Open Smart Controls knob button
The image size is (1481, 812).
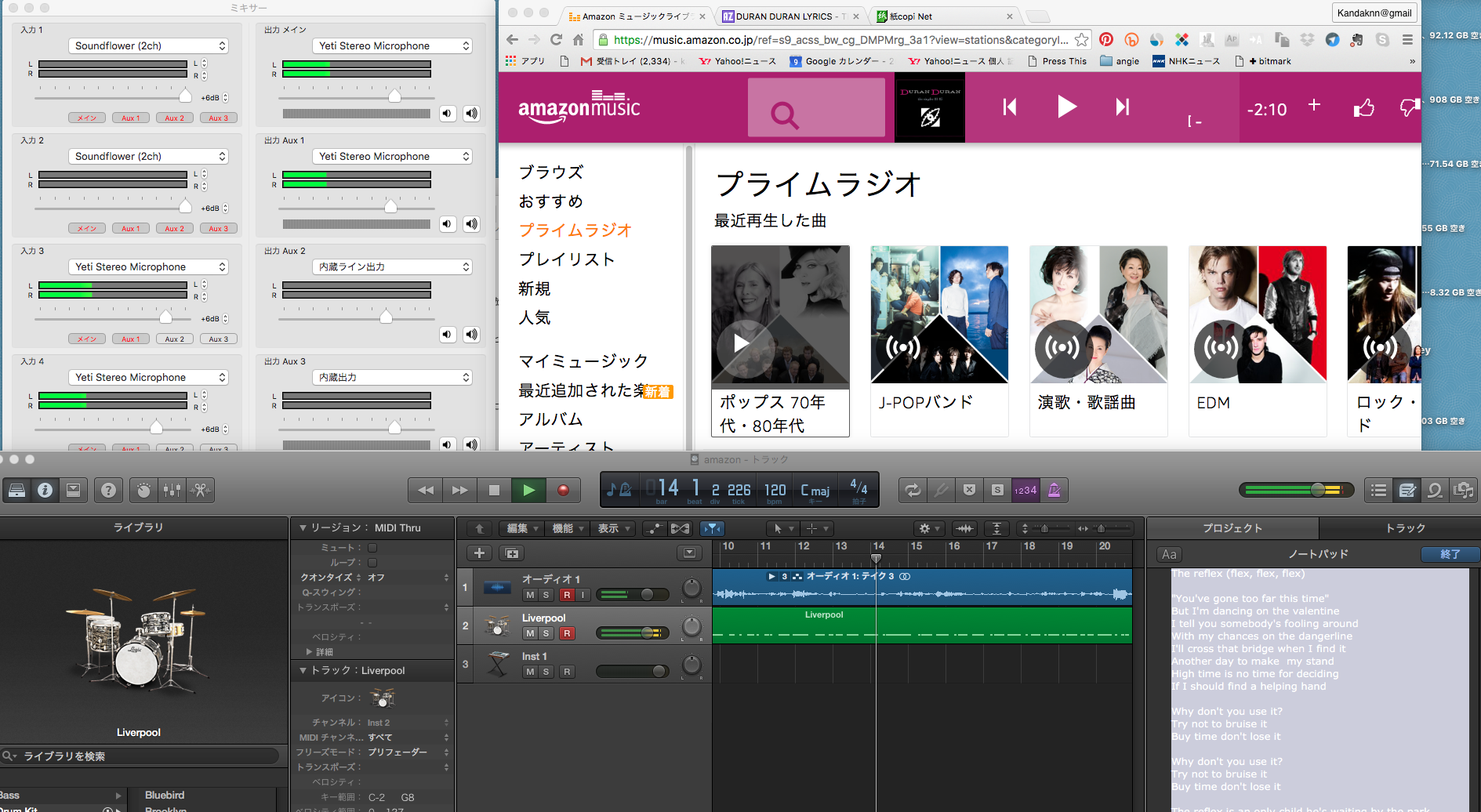pos(143,491)
